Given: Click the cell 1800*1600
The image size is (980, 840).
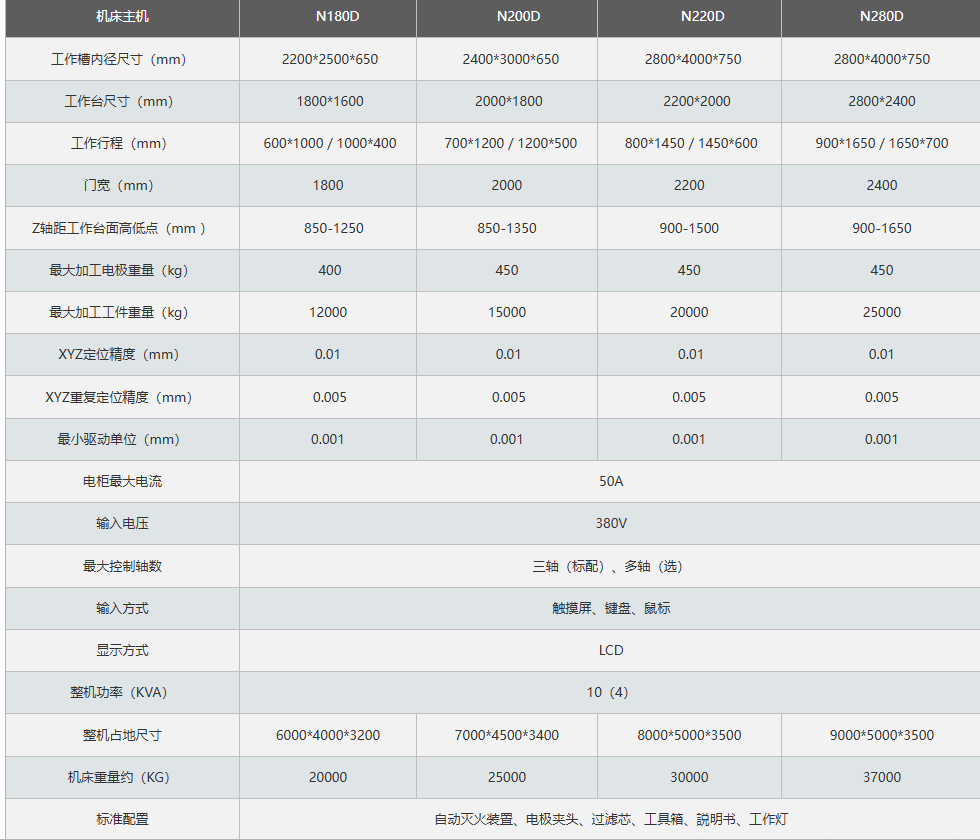Looking at the screenshot, I should point(330,101).
